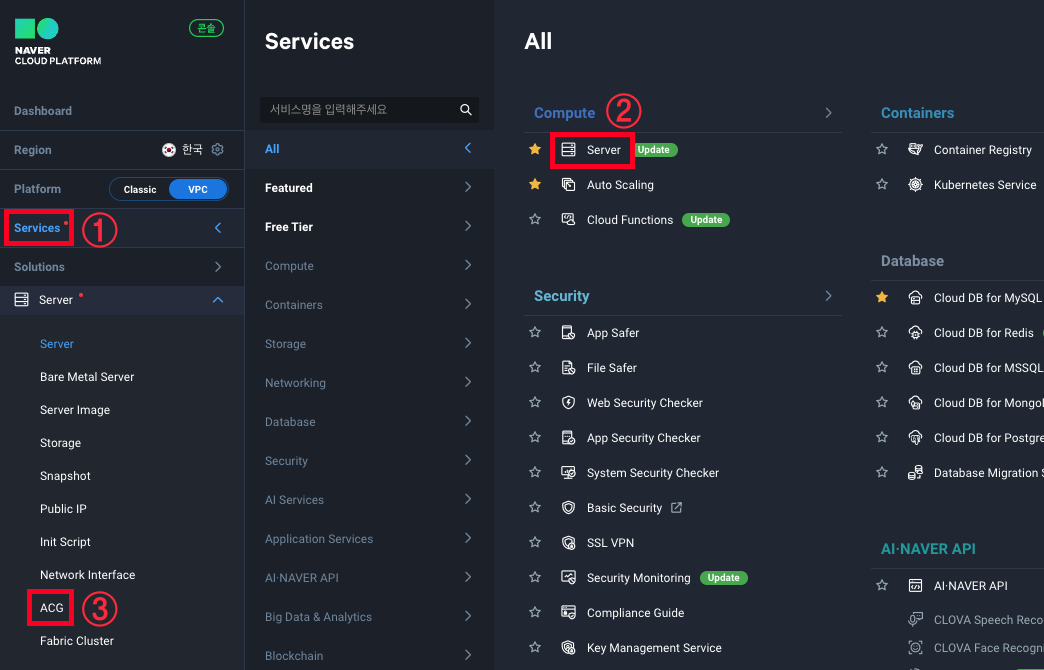Click the Basic Security shield icon

point(568,507)
